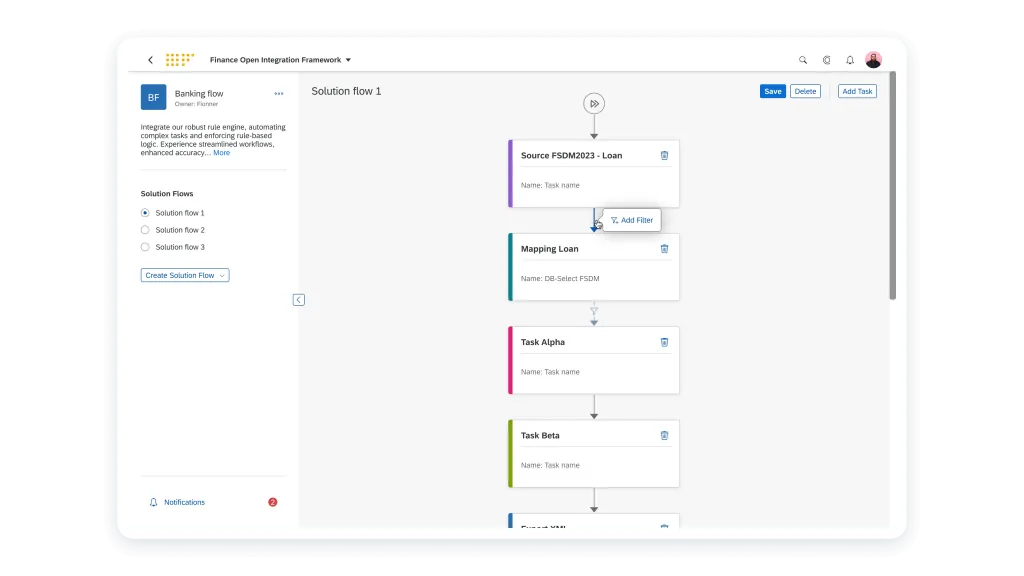Open the Create Solution Flow dropdown
The image size is (1024, 576).
[185, 276]
